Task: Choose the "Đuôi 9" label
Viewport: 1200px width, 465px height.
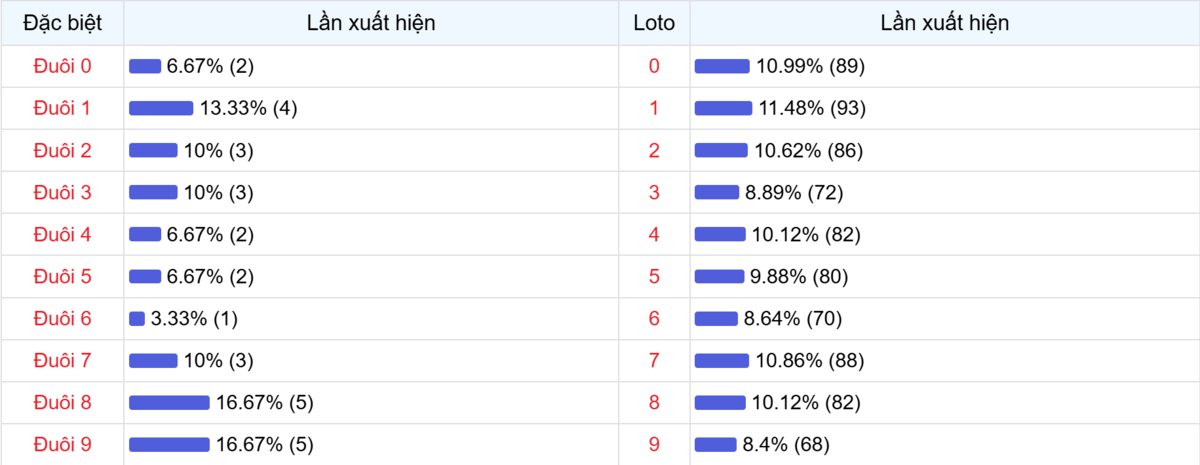Action: 62,444
